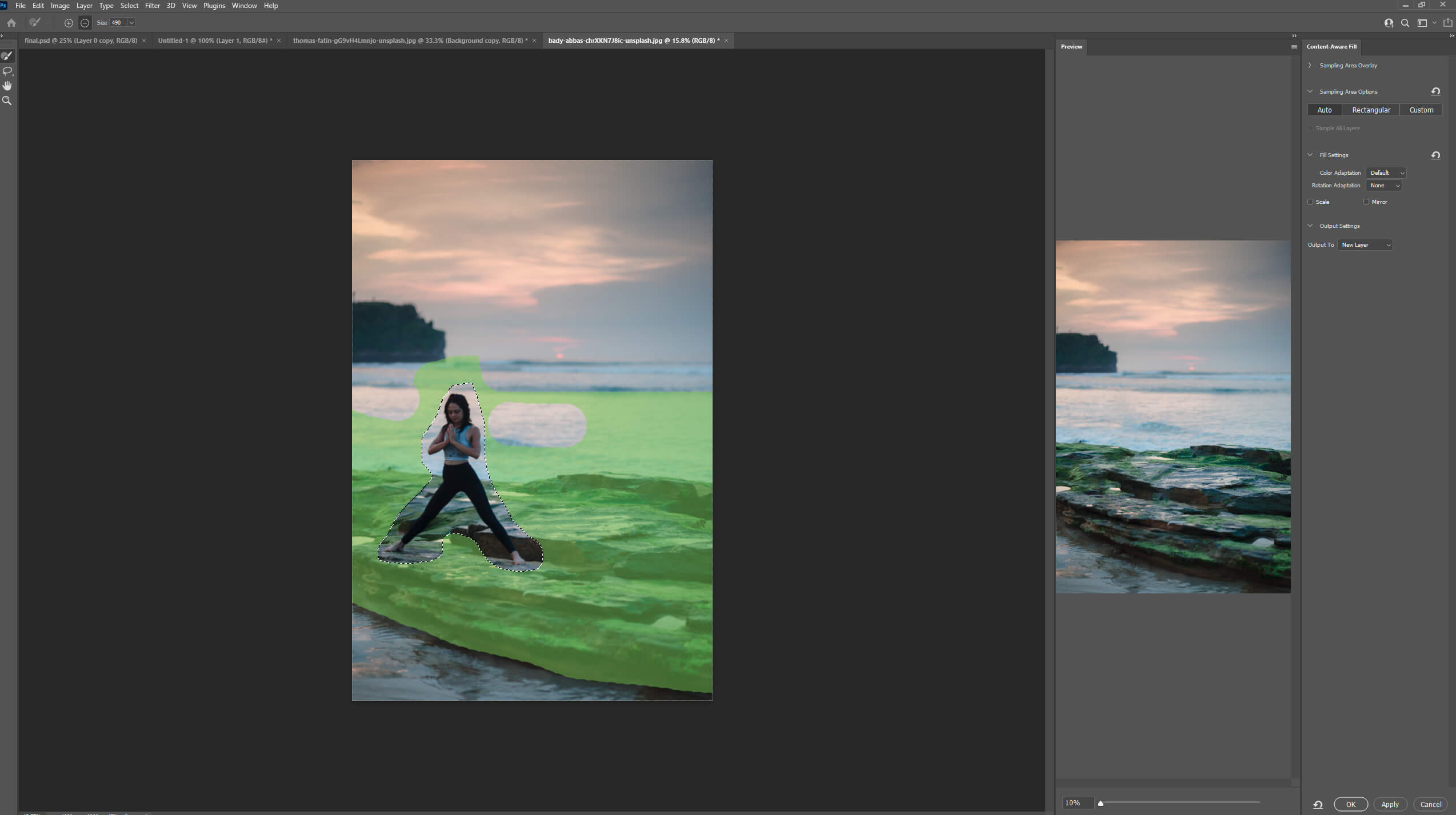Click the bady-abbas image tab

coord(635,40)
